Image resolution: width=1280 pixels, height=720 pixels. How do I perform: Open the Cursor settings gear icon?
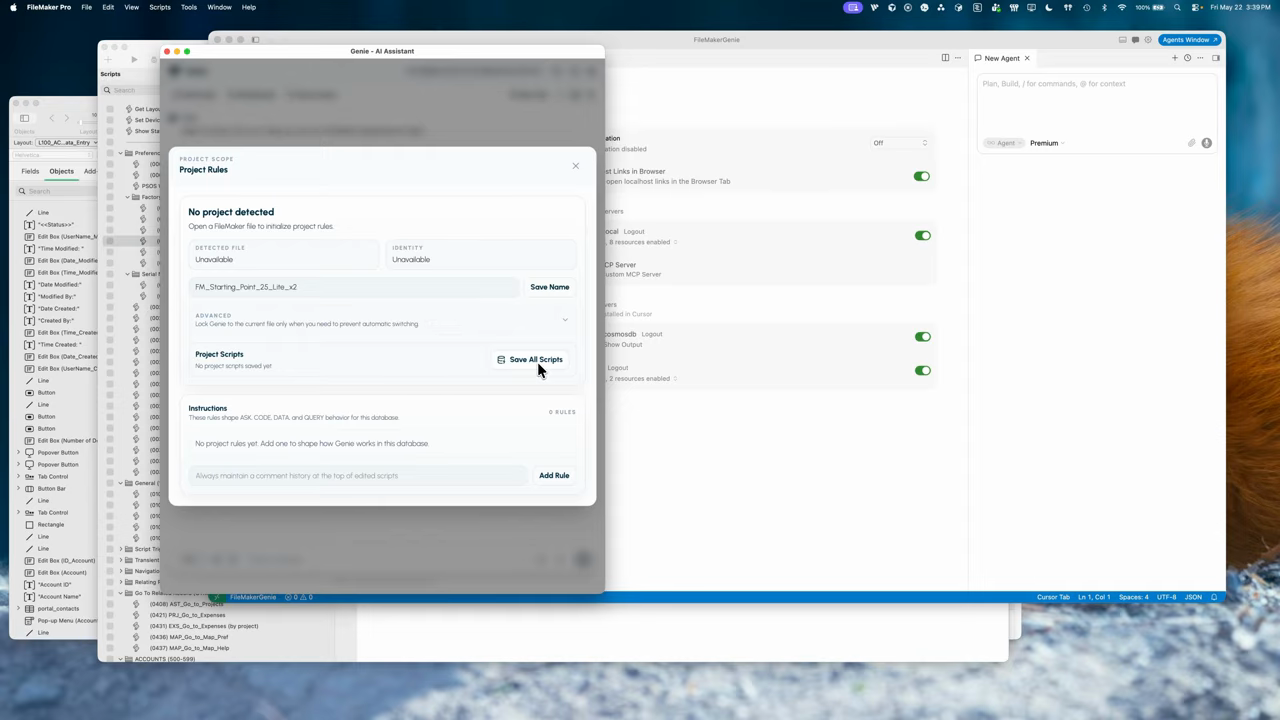point(1148,40)
